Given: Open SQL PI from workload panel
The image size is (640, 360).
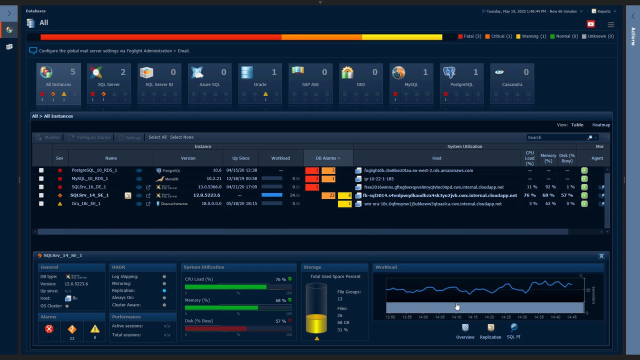Looking at the screenshot, I should coord(513,331).
